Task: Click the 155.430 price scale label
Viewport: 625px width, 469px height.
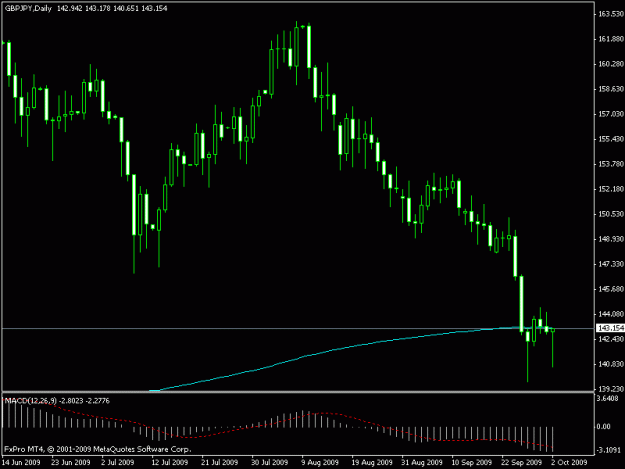Action: click(611, 139)
